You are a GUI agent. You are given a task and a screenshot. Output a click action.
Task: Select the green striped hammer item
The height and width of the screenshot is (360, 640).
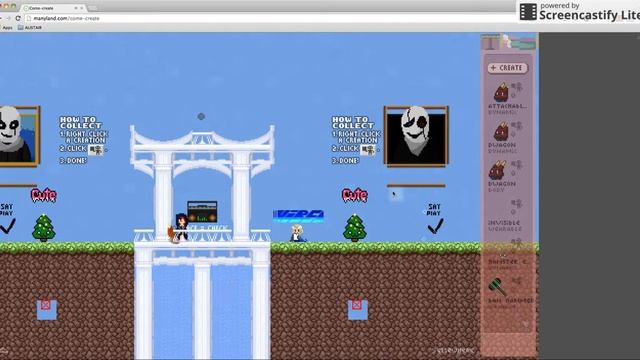tap(497, 287)
